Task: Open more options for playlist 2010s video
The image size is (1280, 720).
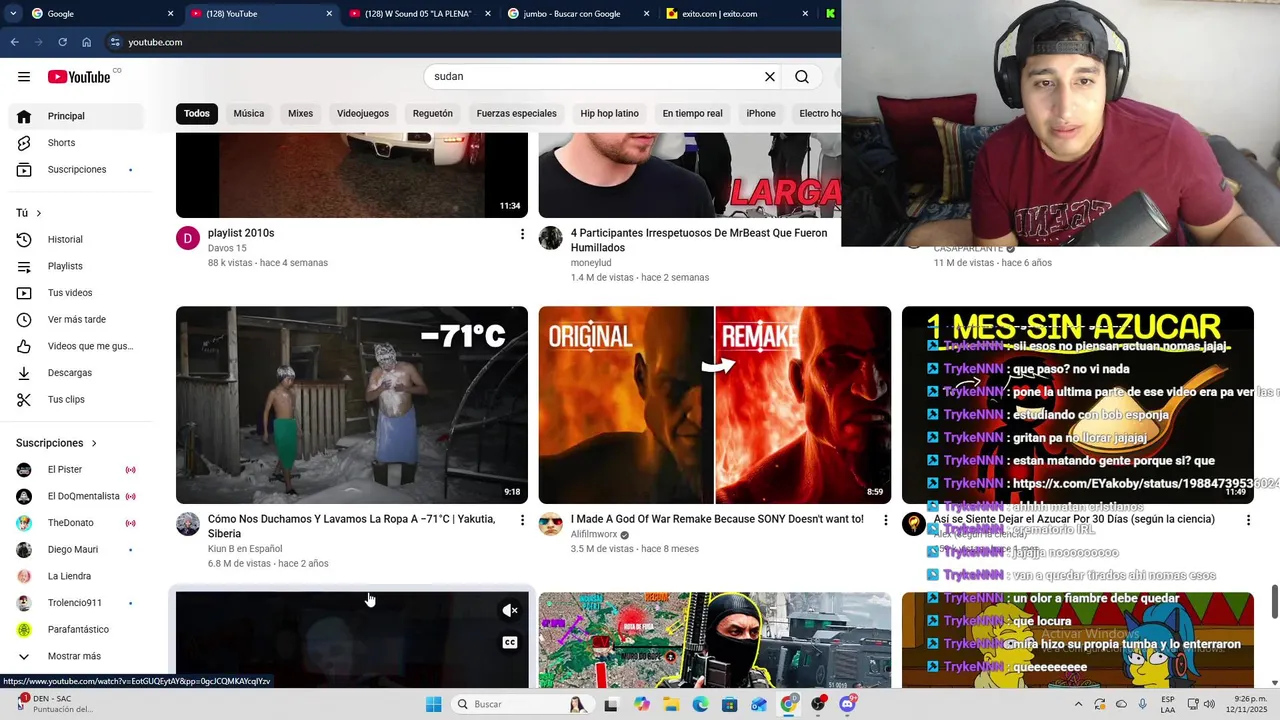Action: click(x=522, y=234)
